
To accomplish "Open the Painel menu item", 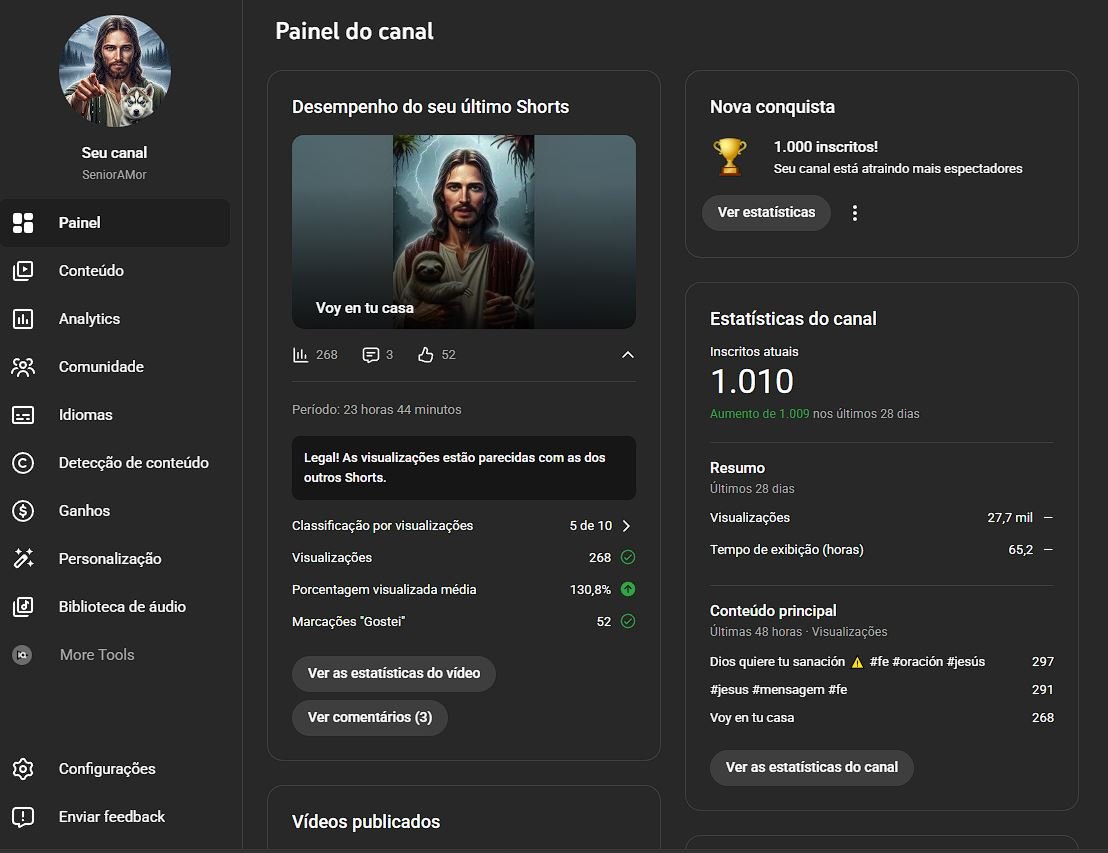I will [114, 223].
